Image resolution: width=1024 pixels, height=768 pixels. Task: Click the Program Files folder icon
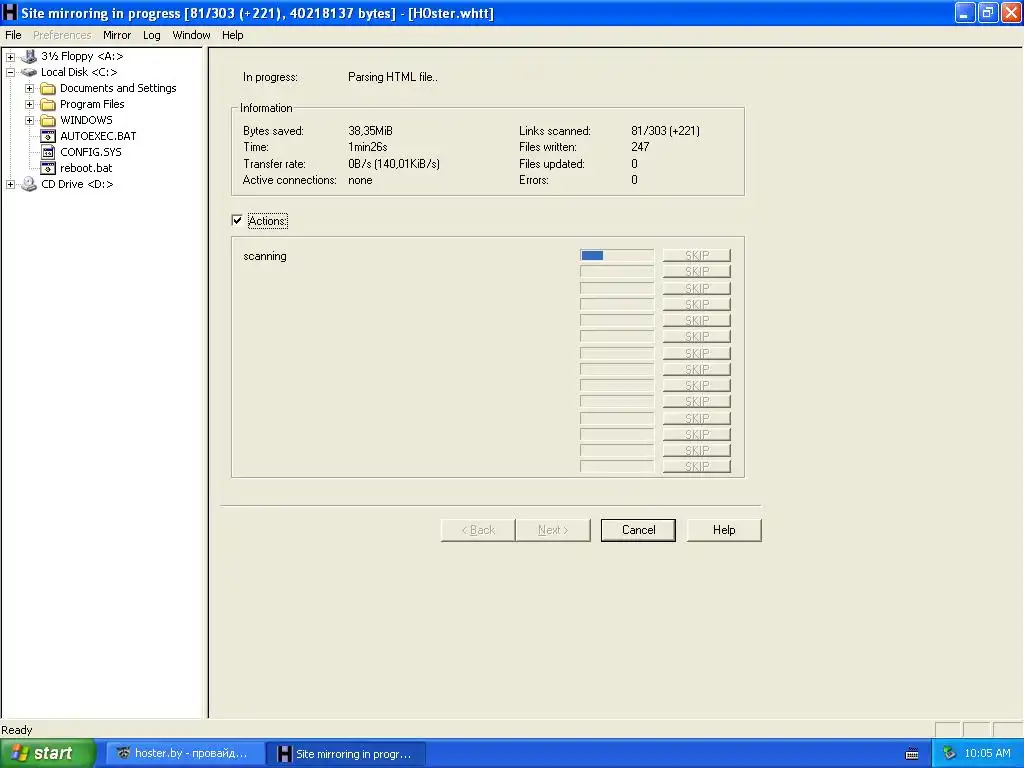tap(48, 104)
